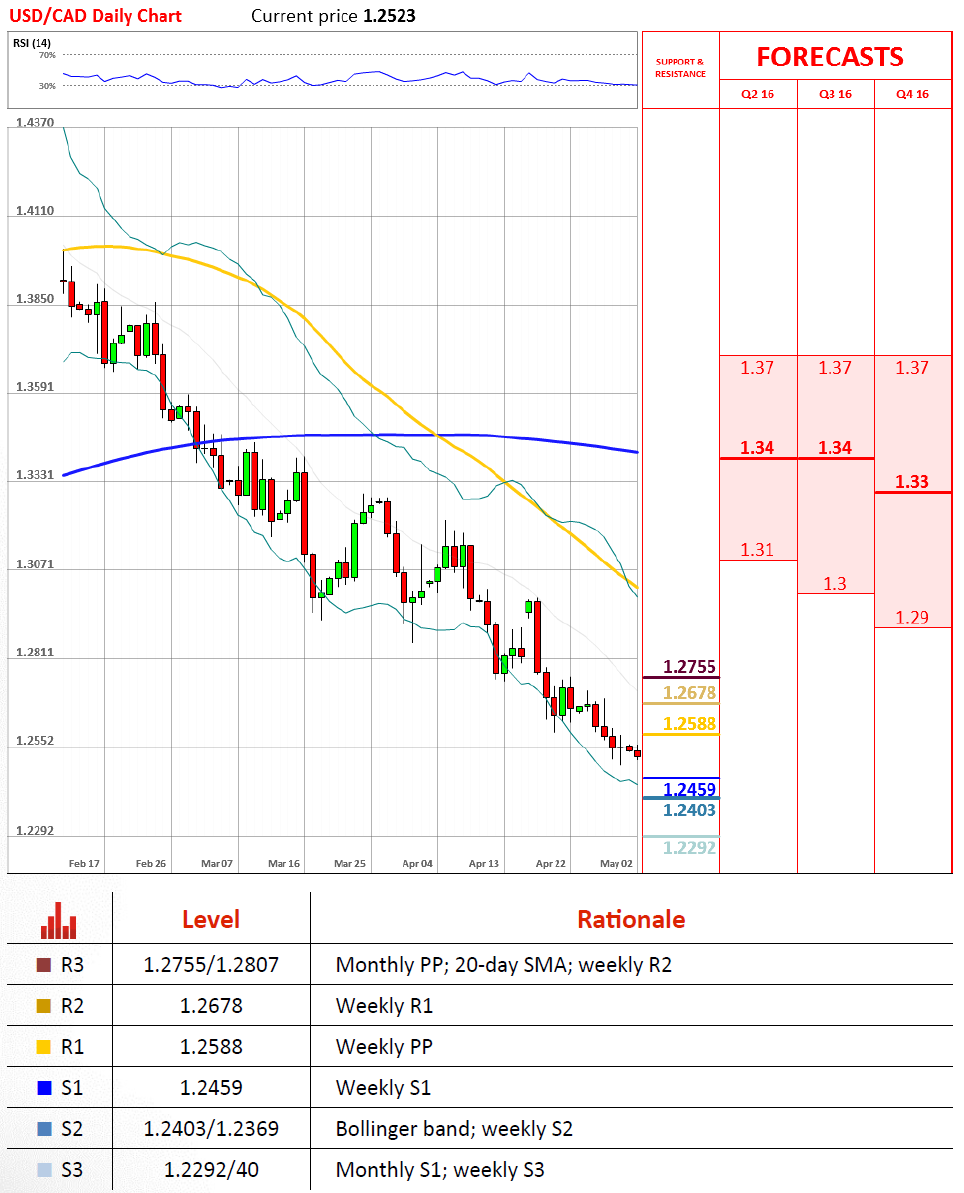Select the R1 yellow color swatch
The width and height of the screenshot is (964, 1193).
[x=44, y=1047]
